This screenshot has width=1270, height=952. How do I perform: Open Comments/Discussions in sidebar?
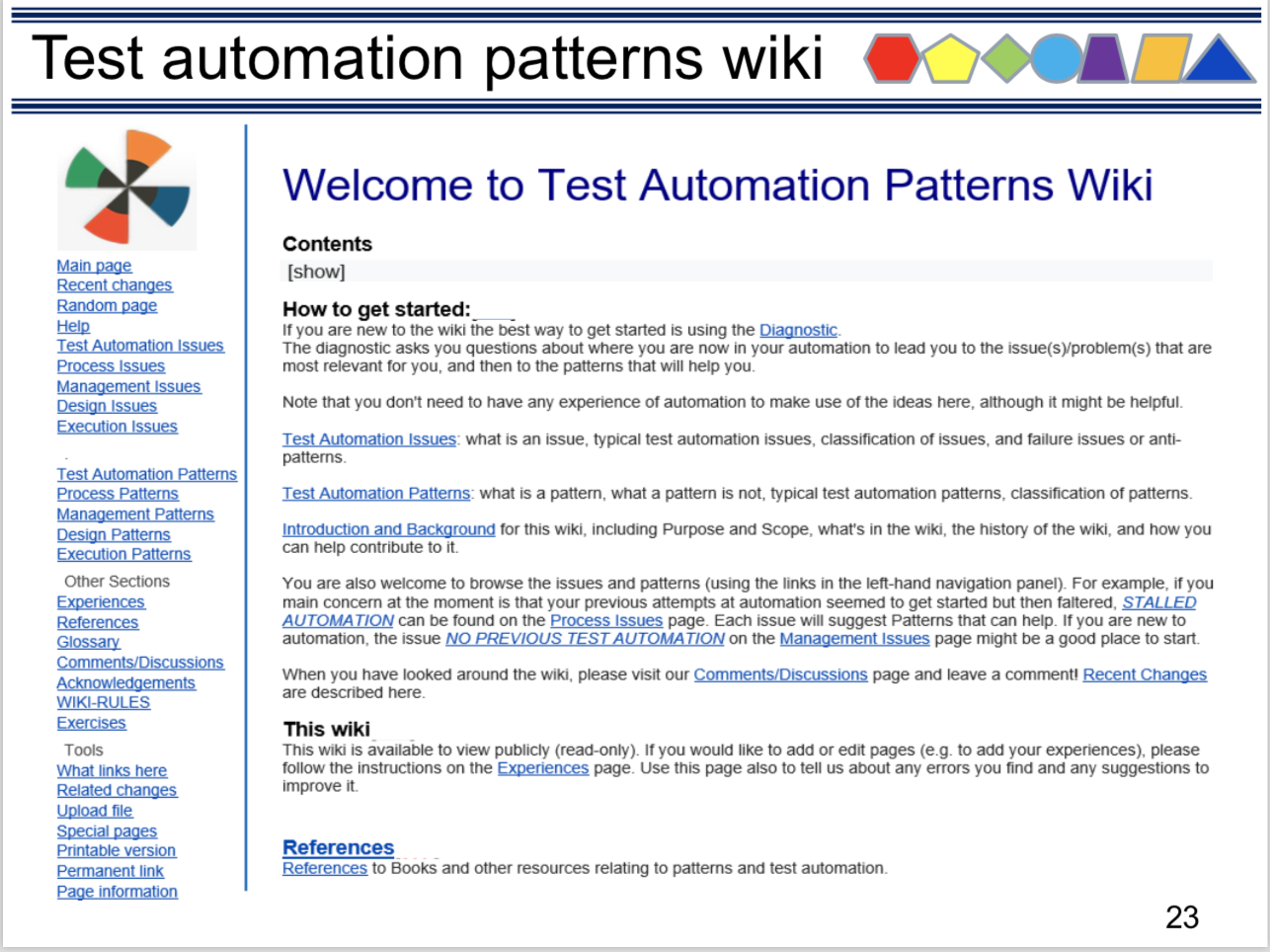pyautogui.click(x=140, y=663)
